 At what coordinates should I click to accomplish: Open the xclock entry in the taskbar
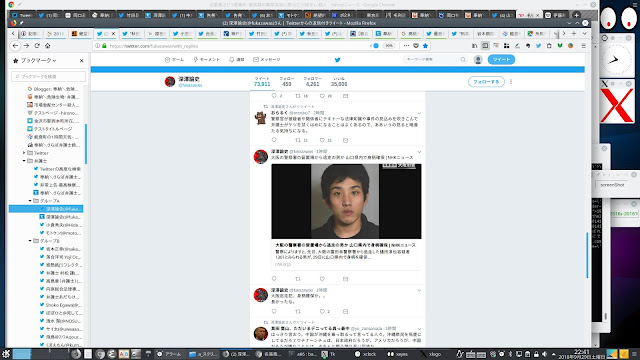point(366,354)
